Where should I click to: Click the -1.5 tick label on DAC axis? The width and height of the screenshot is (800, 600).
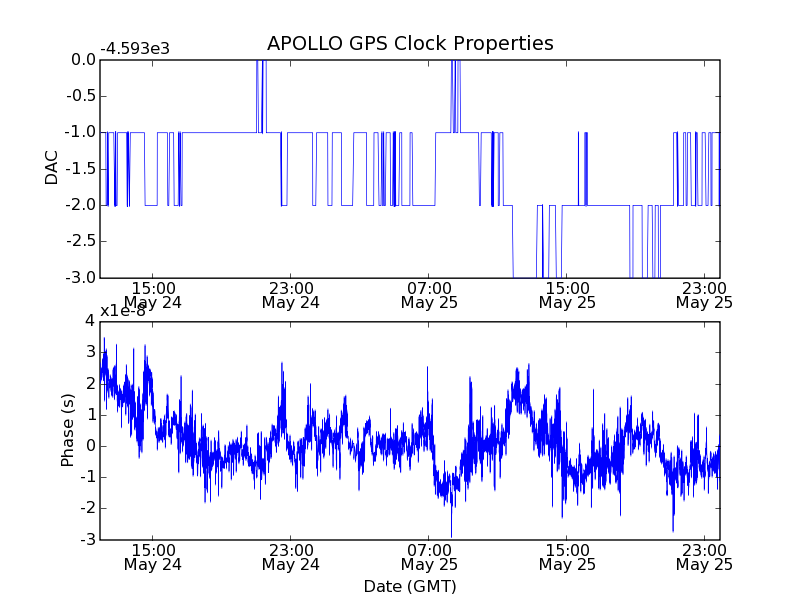81,169
